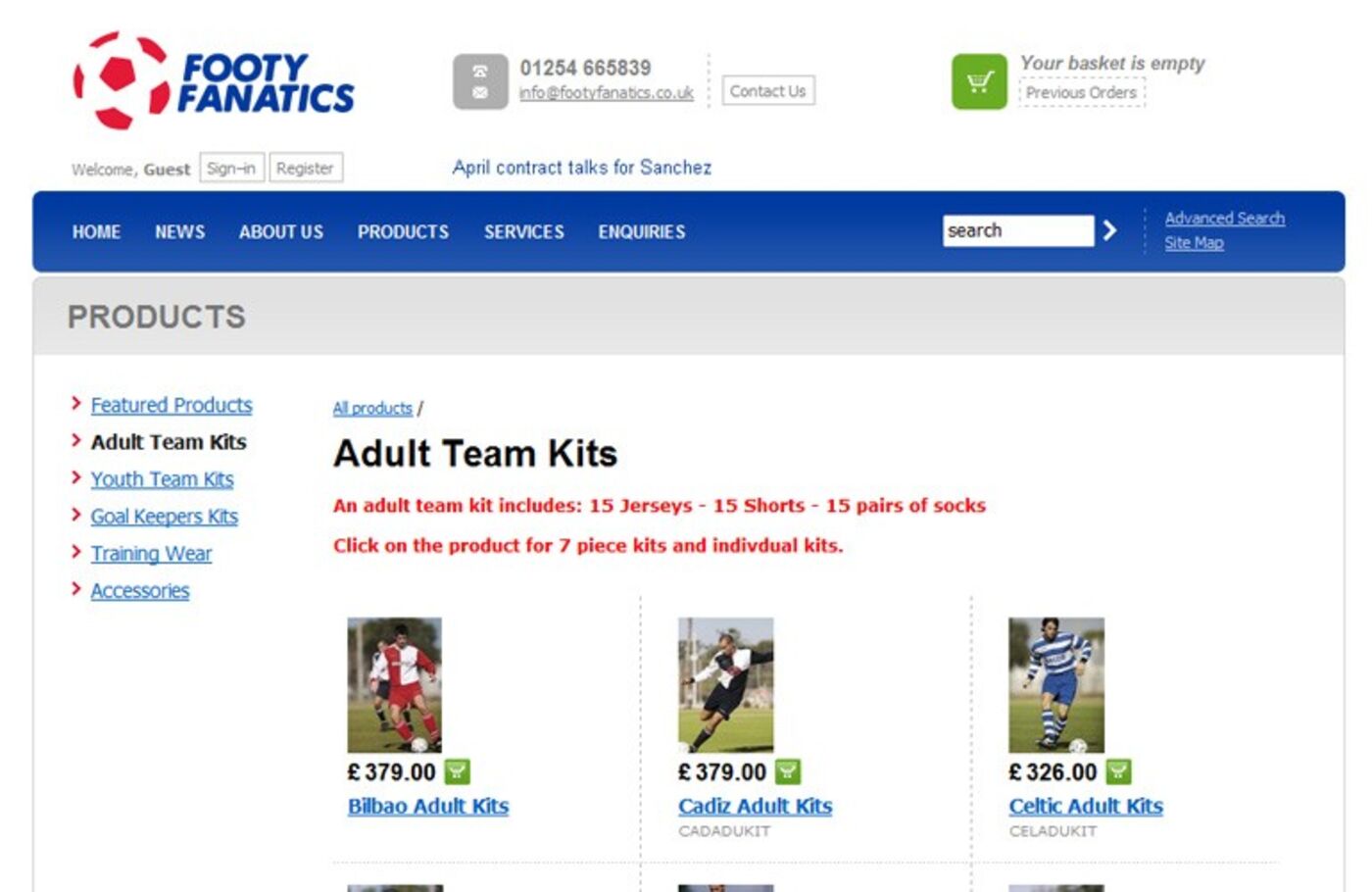Expand the Training Wear category arrow
Viewport: 1372px width, 892px height.
coord(76,552)
